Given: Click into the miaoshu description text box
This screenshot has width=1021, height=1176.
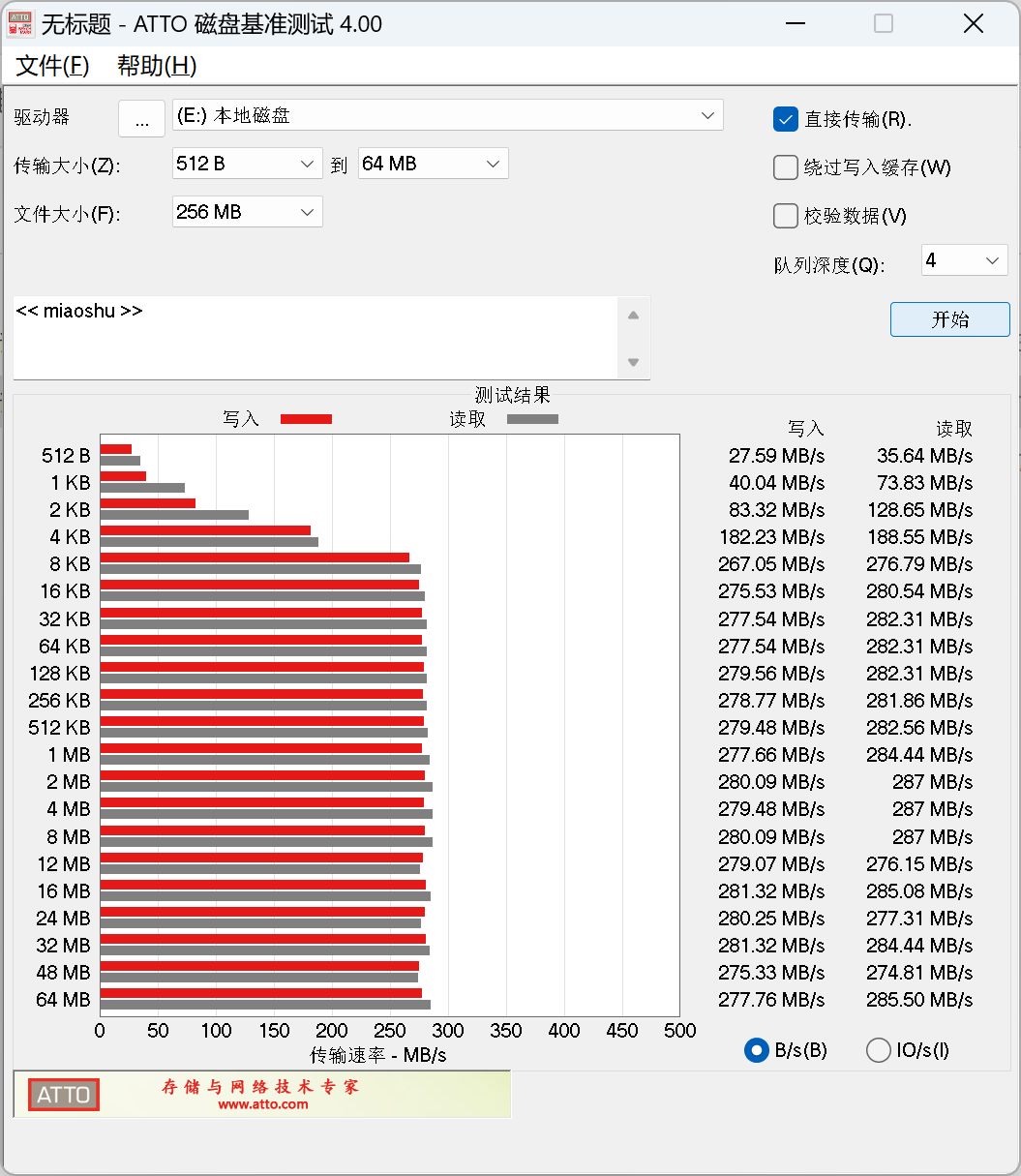Looking at the screenshot, I should [x=315, y=338].
